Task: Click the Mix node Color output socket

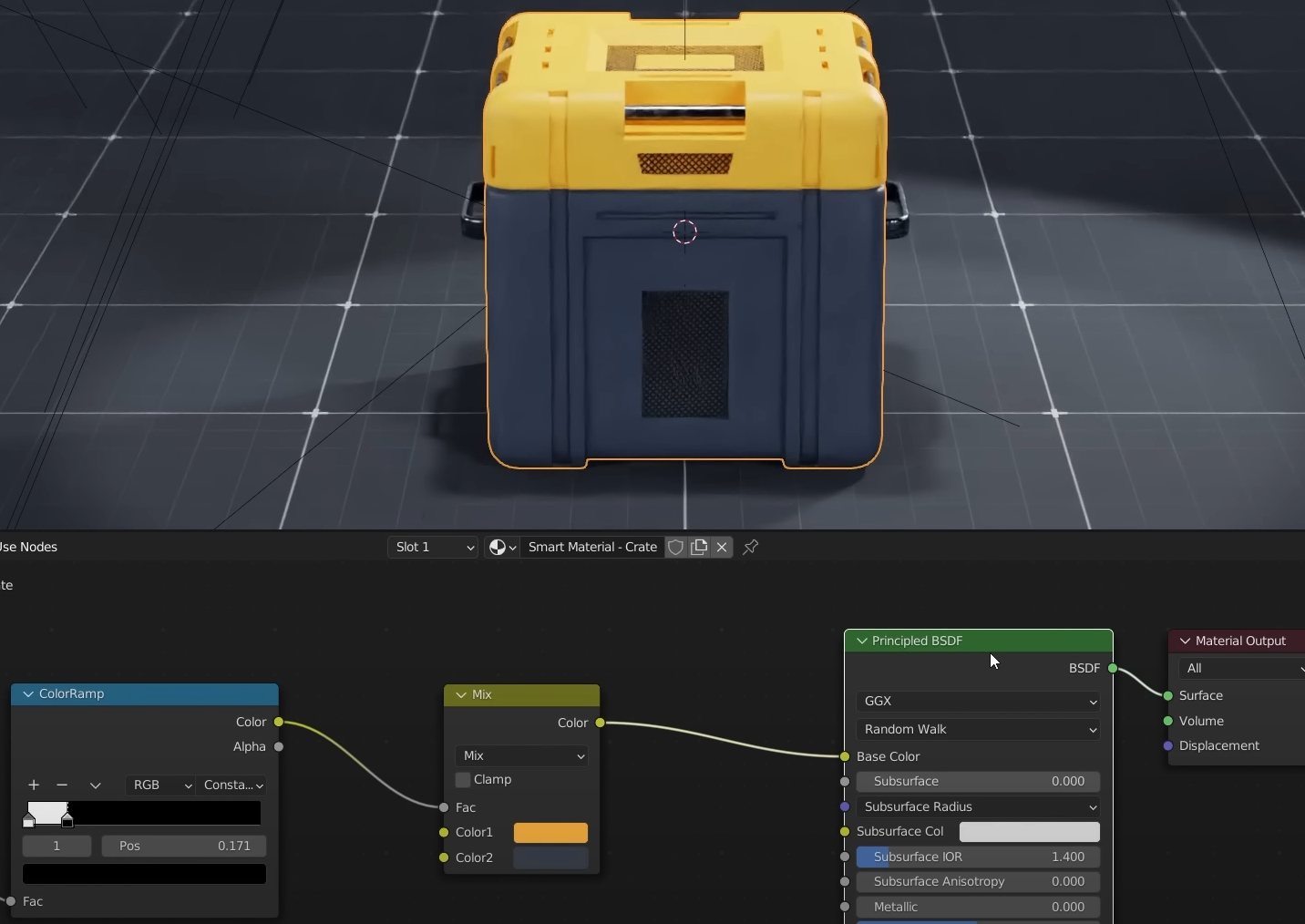Action: pos(600,723)
